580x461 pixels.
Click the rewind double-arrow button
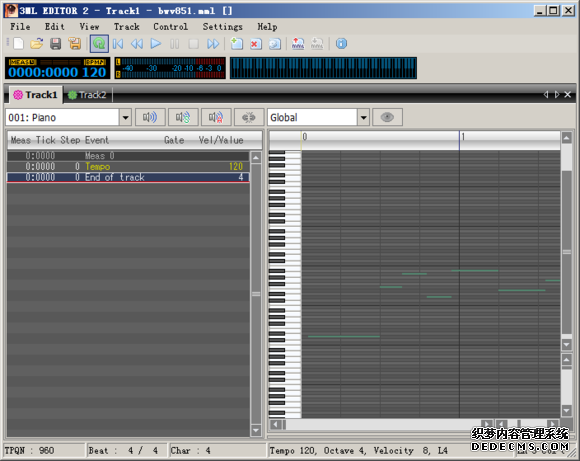tap(137, 44)
